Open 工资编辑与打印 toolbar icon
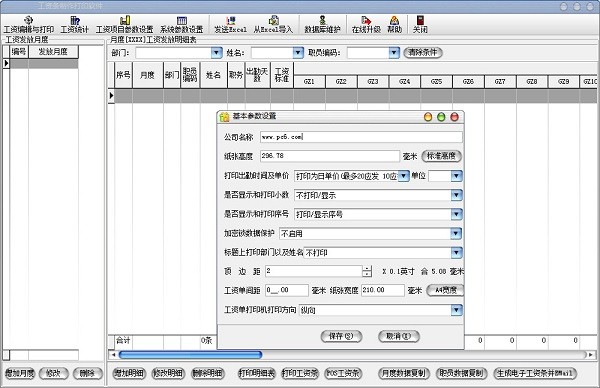 [x=29, y=24]
